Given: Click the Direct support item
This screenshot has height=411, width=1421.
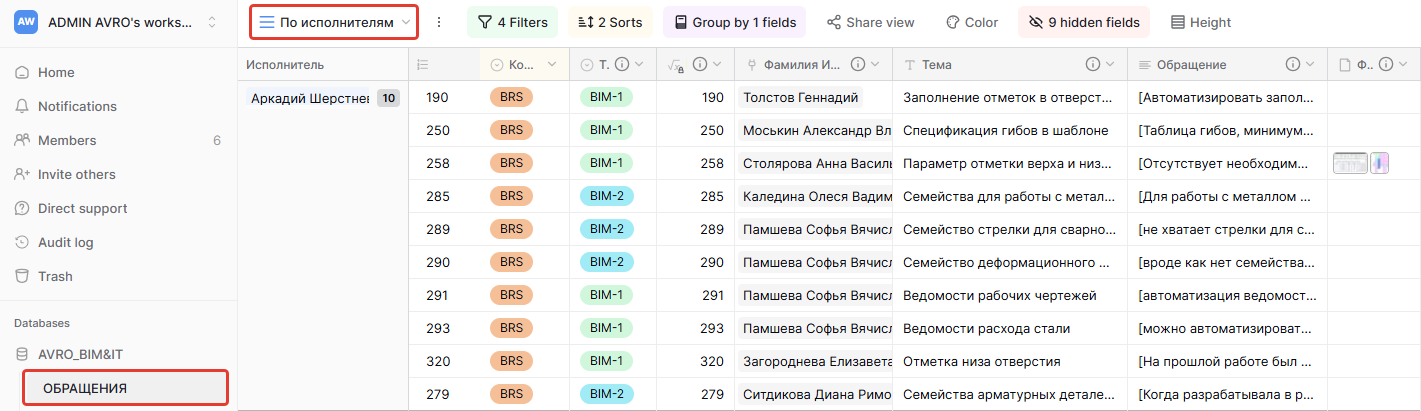Looking at the screenshot, I should click(82, 209).
